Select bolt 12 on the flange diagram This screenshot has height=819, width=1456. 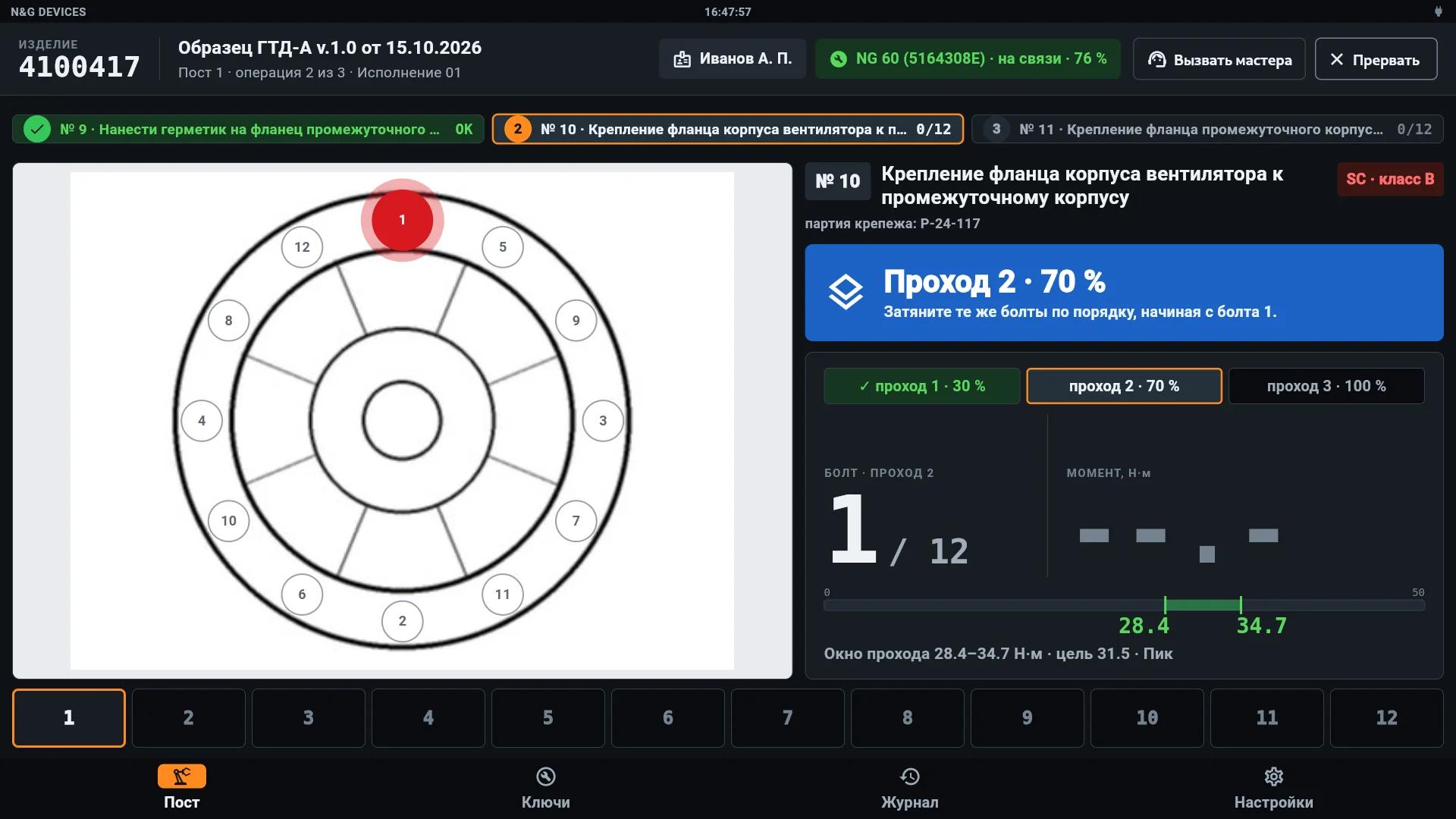302,246
